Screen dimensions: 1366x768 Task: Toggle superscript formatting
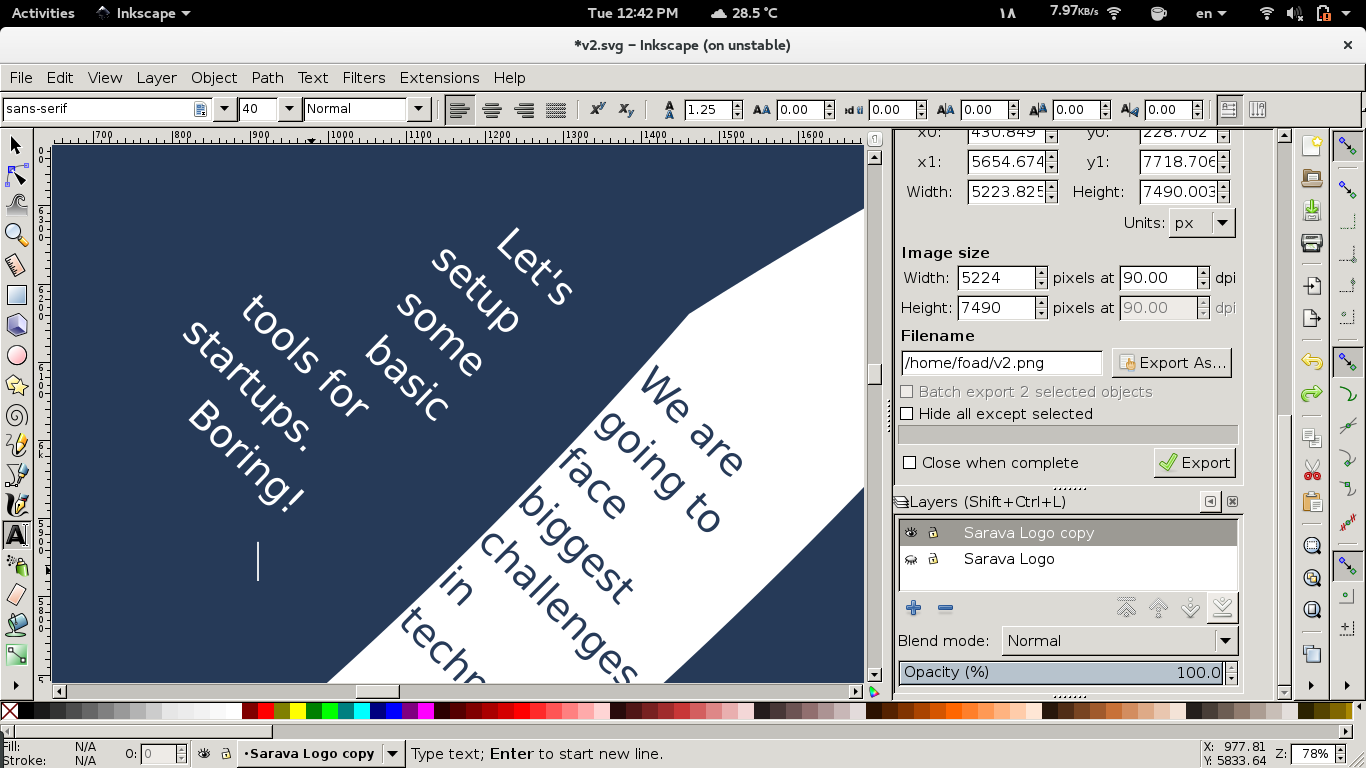tap(597, 110)
